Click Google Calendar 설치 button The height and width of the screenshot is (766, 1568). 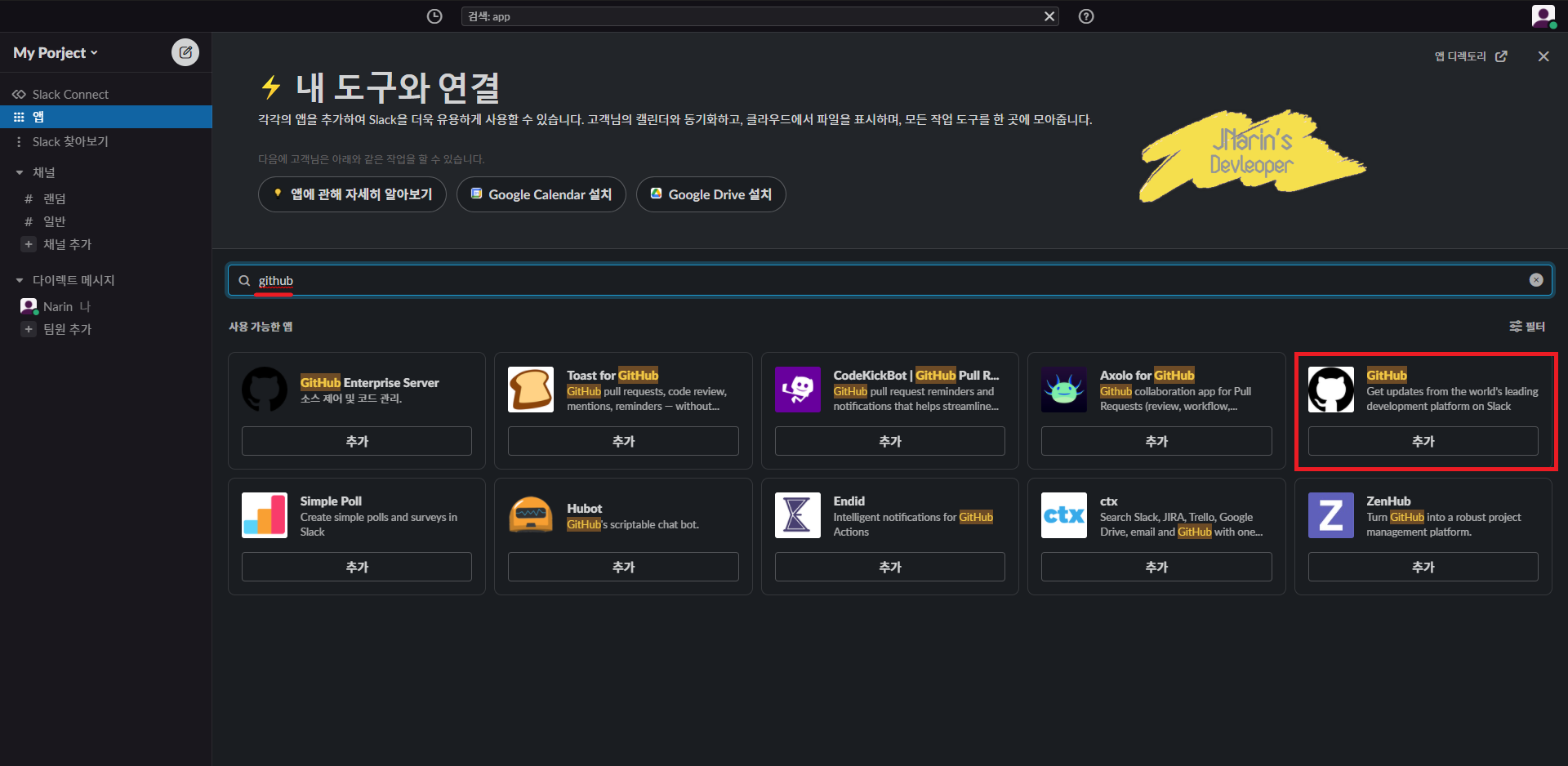[541, 194]
